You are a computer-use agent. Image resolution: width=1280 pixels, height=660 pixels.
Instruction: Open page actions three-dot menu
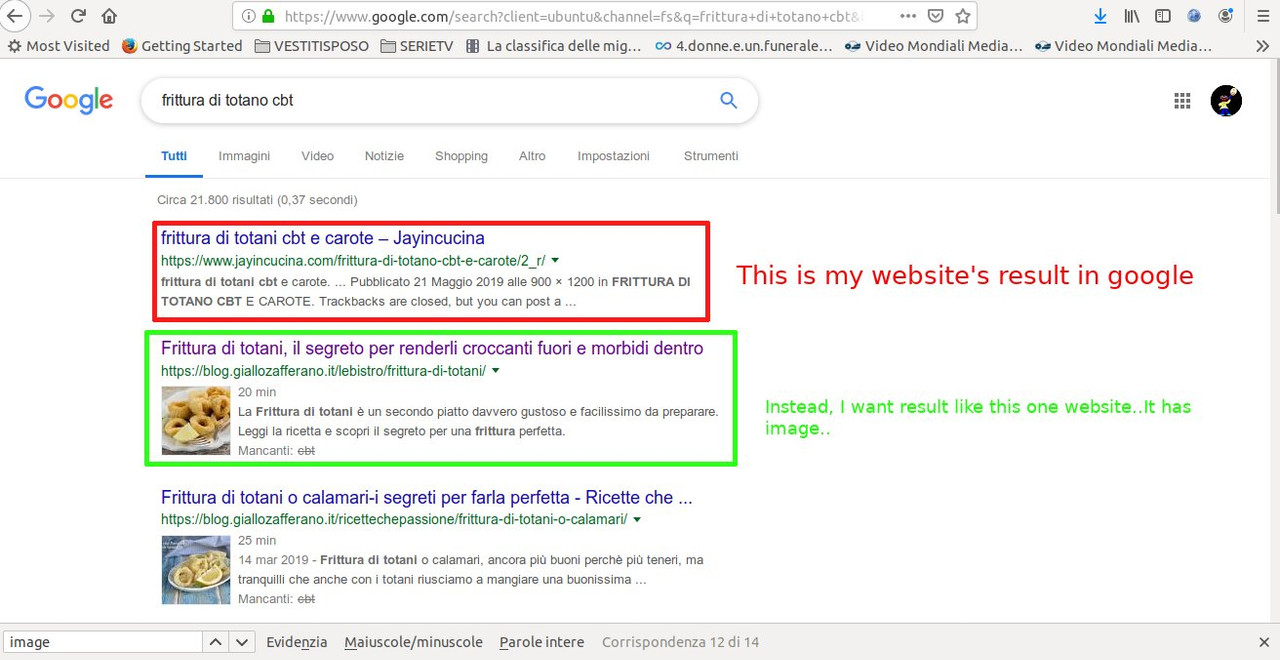pyautogui.click(x=908, y=16)
